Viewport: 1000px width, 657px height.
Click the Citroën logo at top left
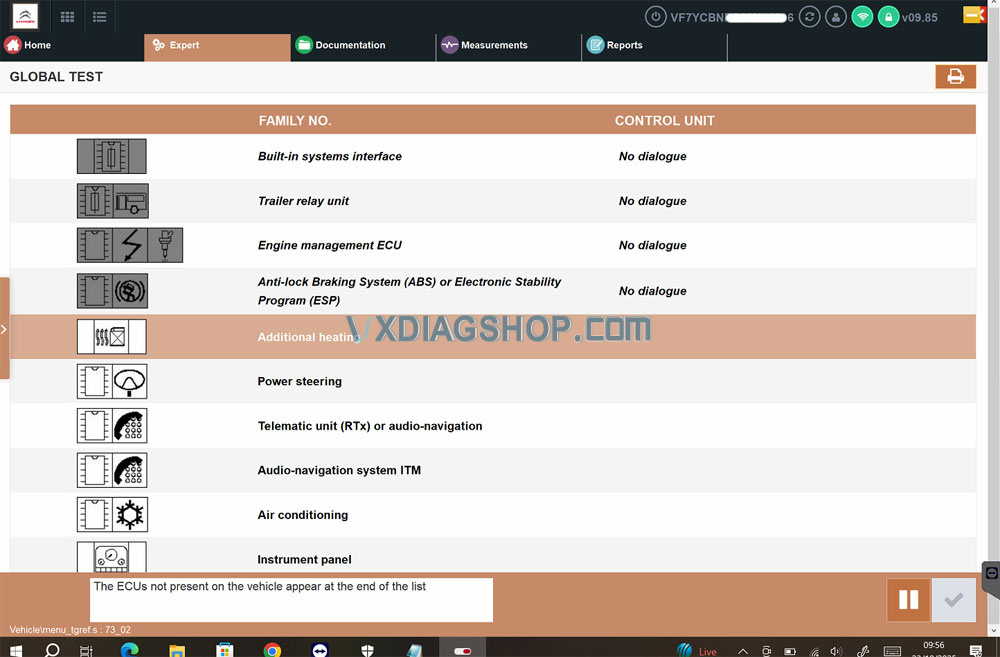coord(25,17)
